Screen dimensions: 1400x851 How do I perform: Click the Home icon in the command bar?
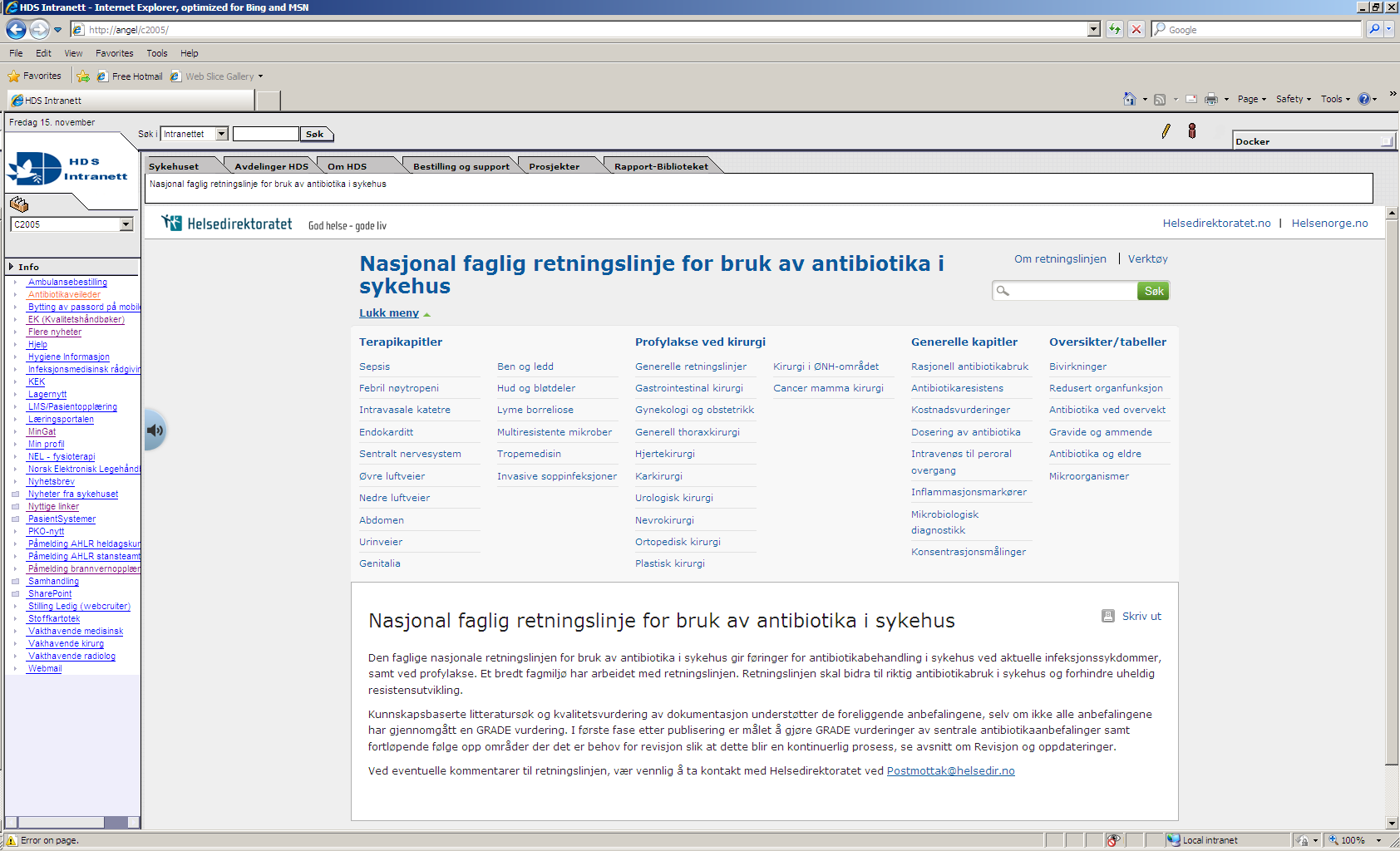pyautogui.click(x=1129, y=99)
